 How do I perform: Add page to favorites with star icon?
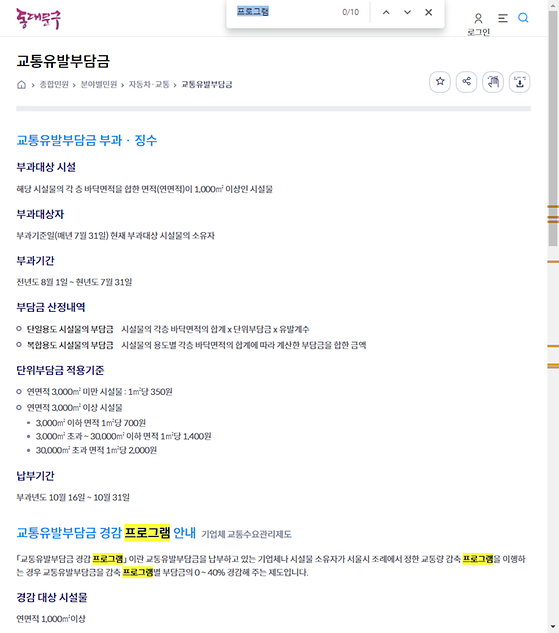[x=440, y=82]
